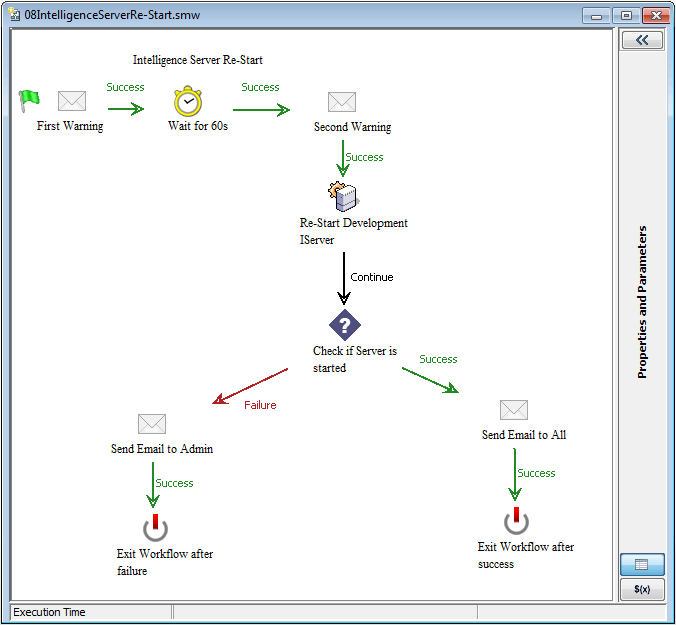Viewport: 676px width, 625px height.
Task: Click the Execution Time status bar field
Action: click(x=90, y=612)
